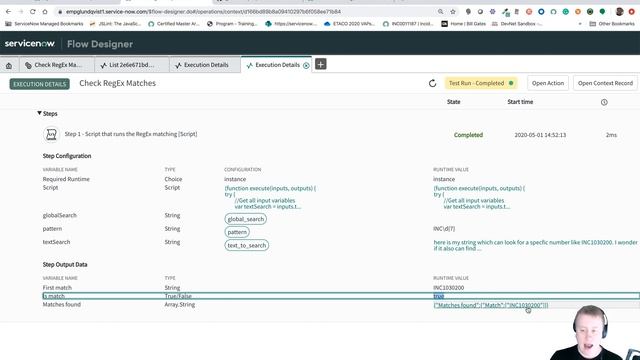Click the Test Run - Completed status badge
Image resolution: width=640 pixels, height=360 pixels.
point(481,83)
